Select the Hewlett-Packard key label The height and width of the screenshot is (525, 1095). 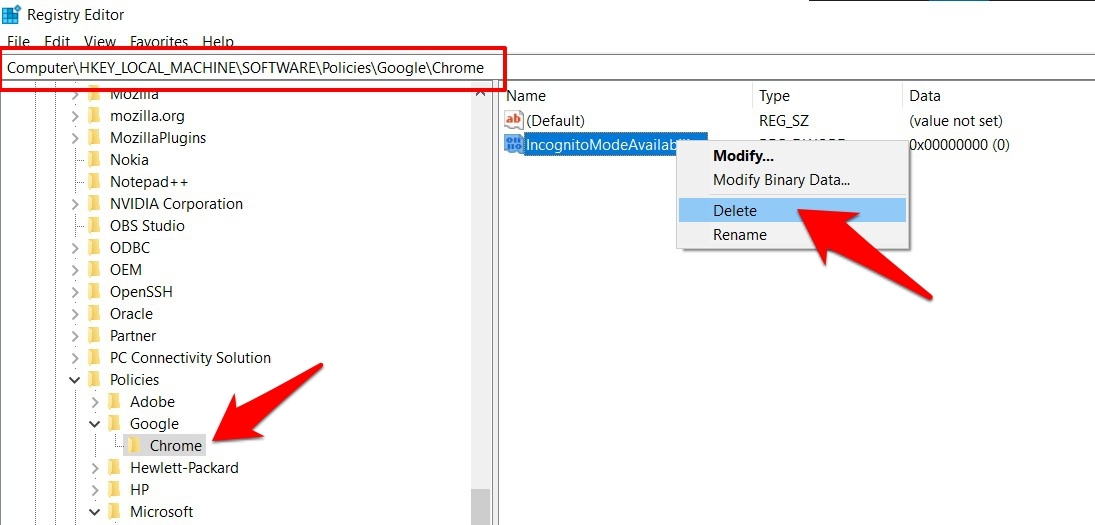pos(184,468)
